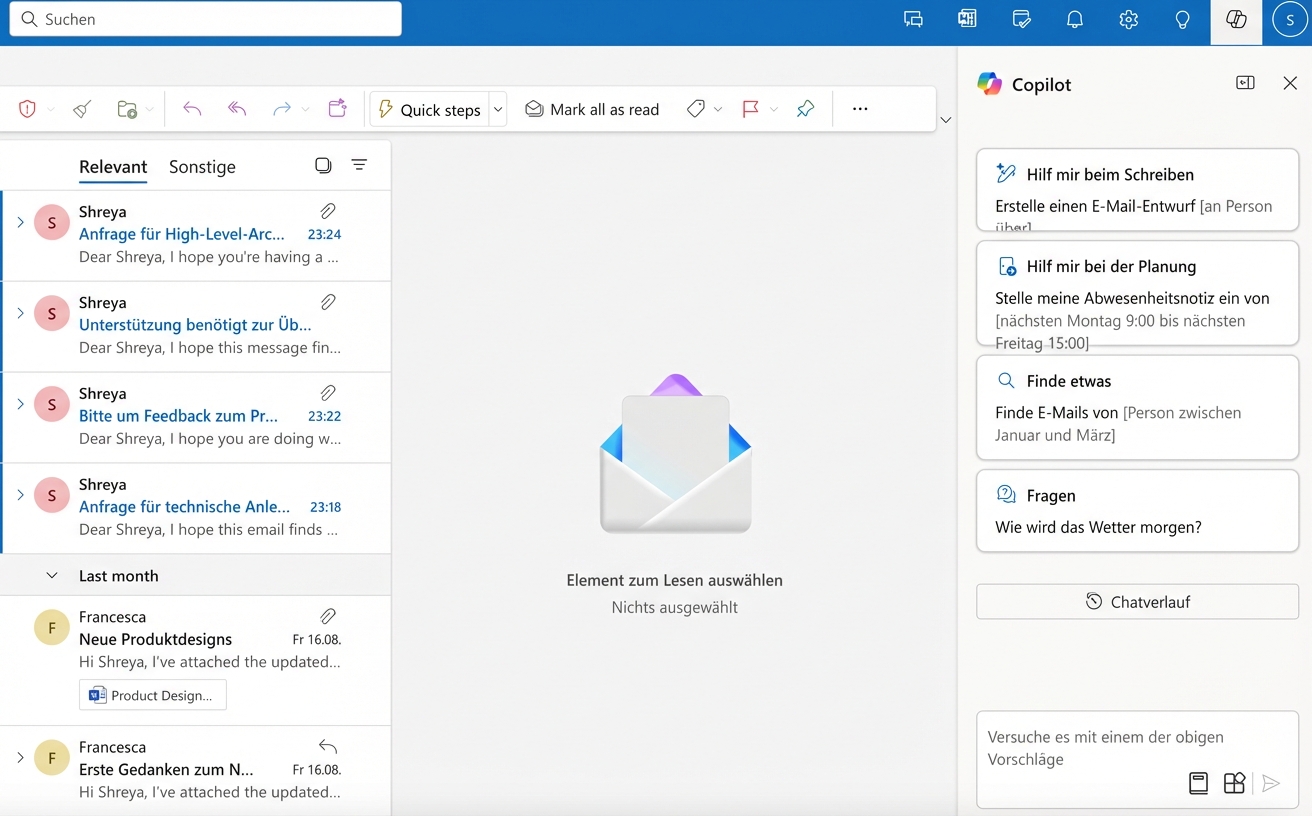The width and height of the screenshot is (1312, 816).
Task: Click Mark all as read
Action: pyautogui.click(x=592, y=109)
